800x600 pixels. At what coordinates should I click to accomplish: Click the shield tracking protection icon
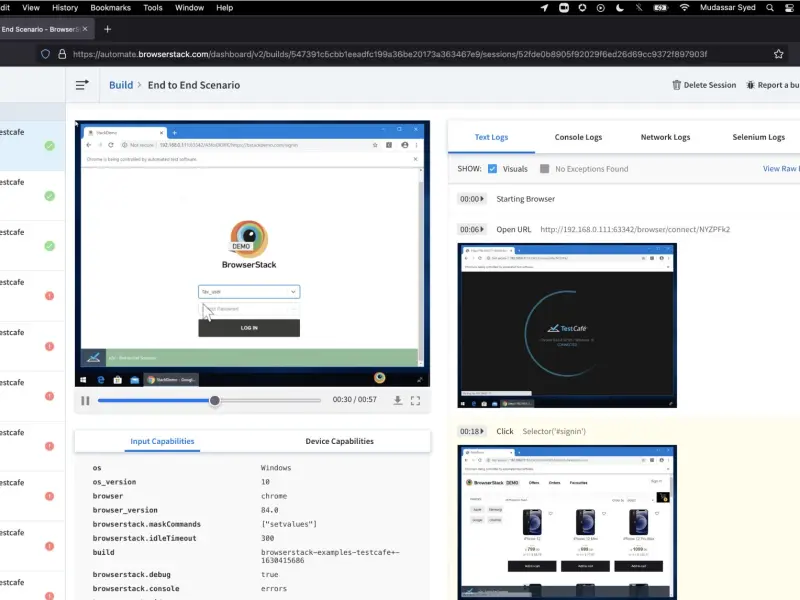click(45, 54)
